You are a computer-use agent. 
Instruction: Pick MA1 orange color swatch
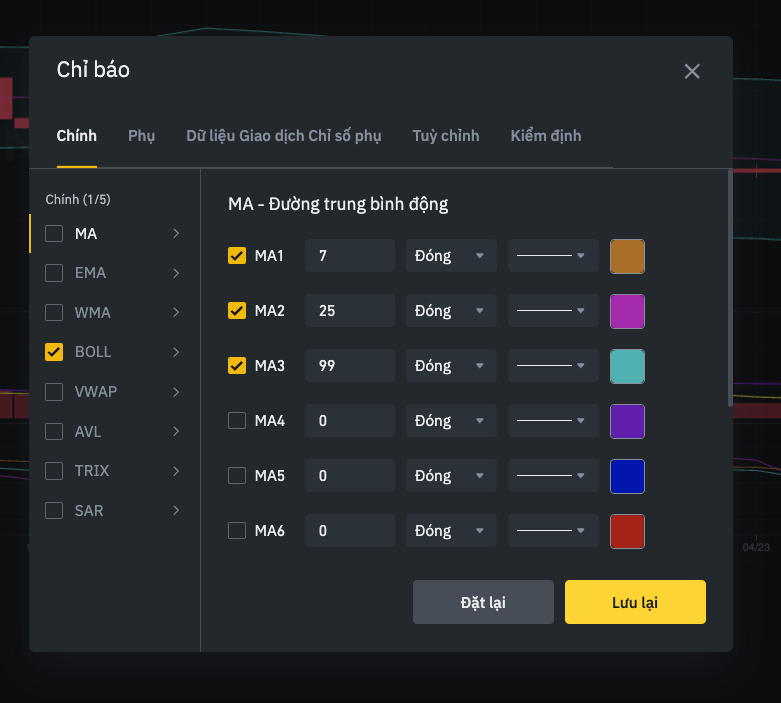click(627, 256)
